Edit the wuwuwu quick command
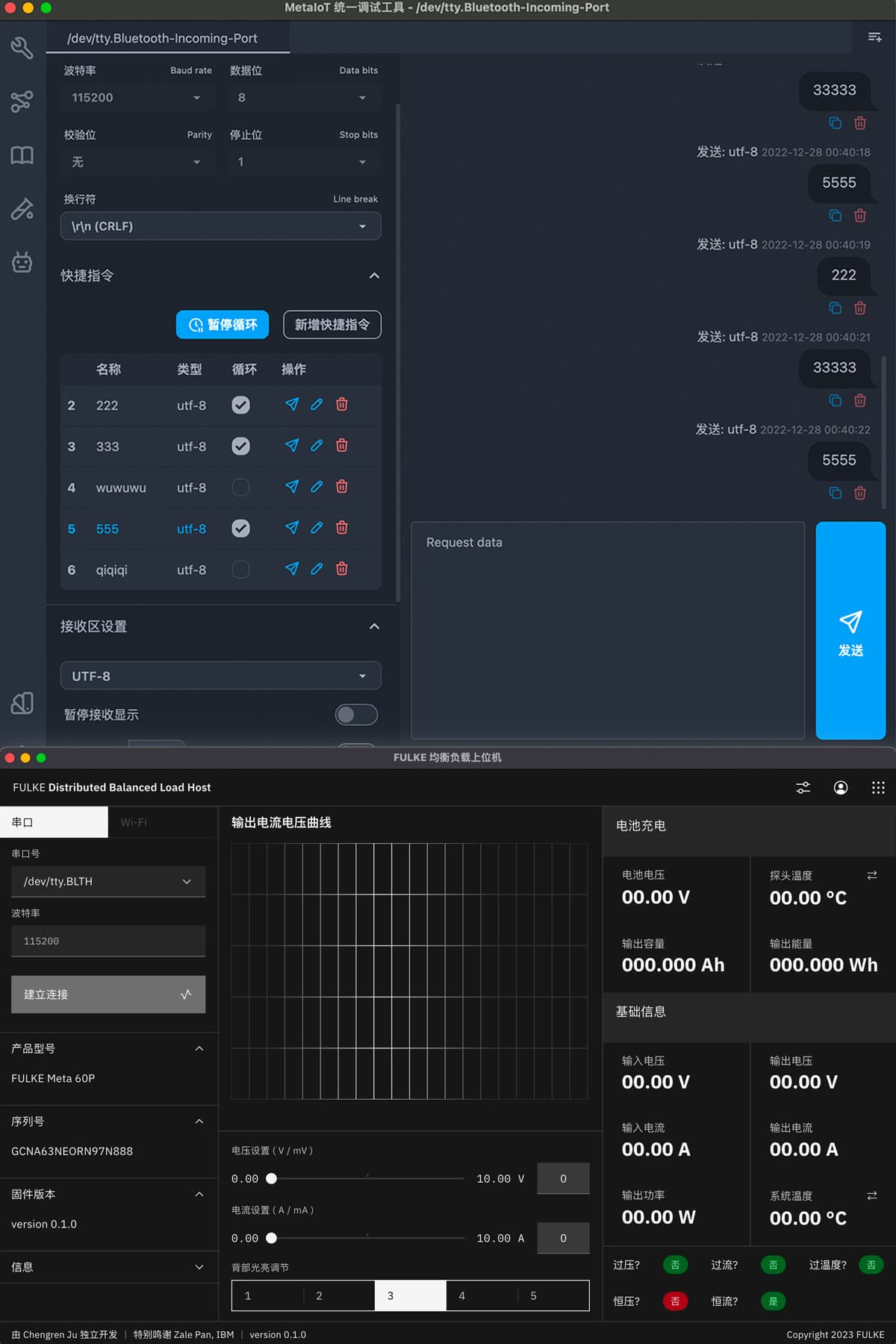896x1344 pixels. (x=317, y=487)
